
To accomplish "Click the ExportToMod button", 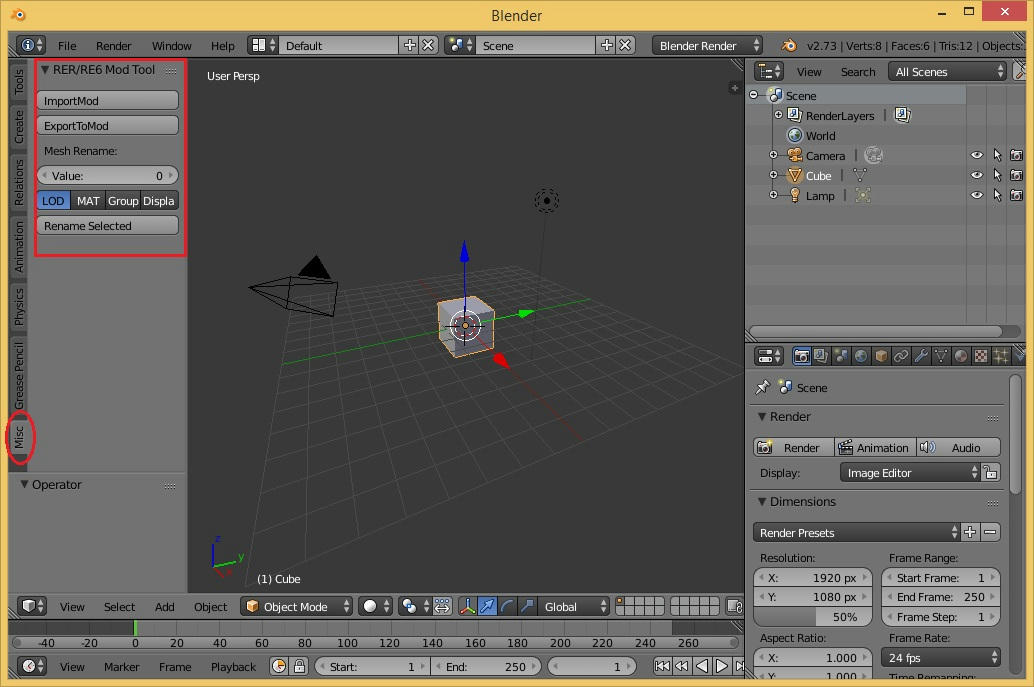I will [x=107, y=125].
